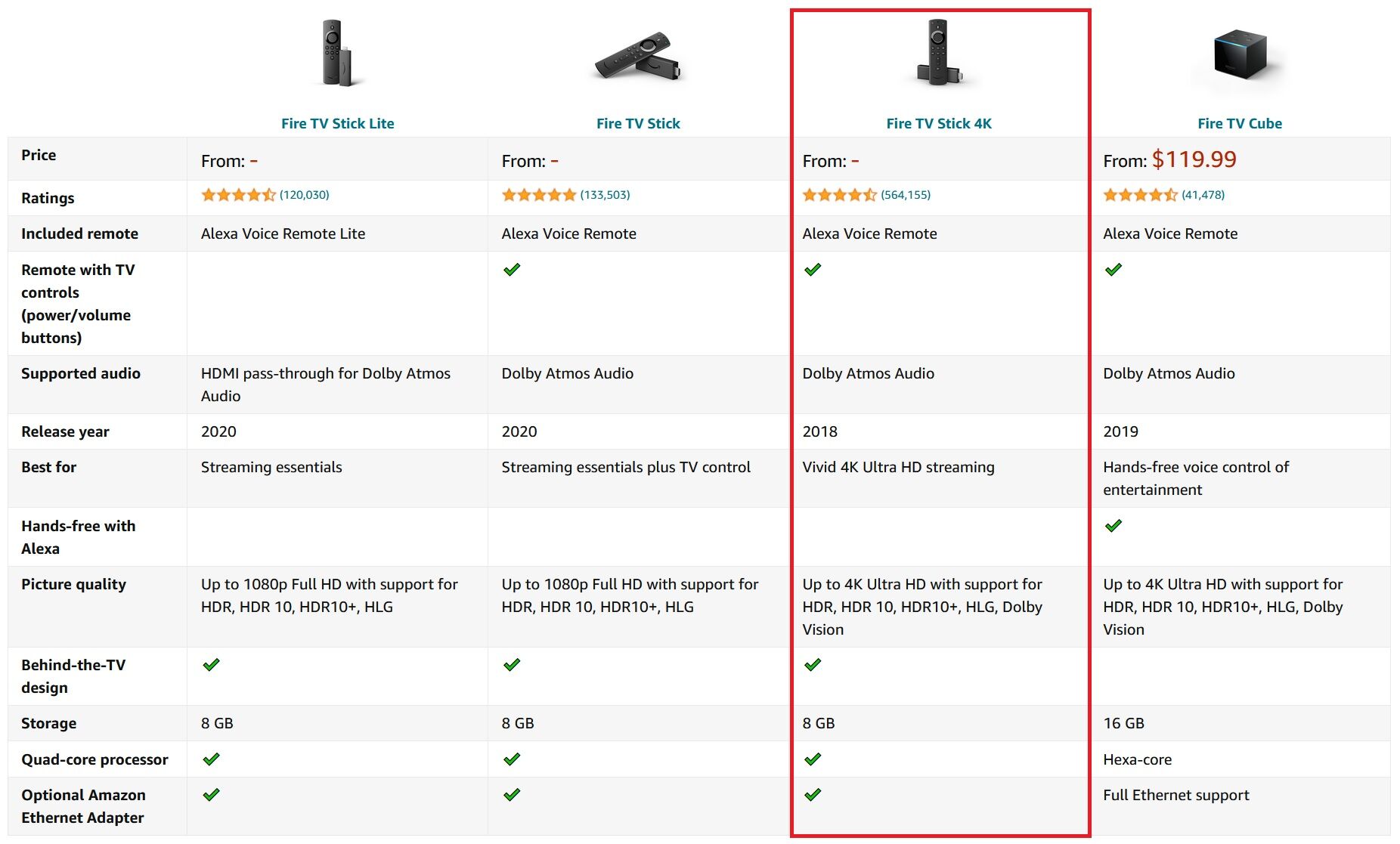Open the 41,478 ratings link
This screenshot has width=1400, height=844.
(x=1203, y=195)
